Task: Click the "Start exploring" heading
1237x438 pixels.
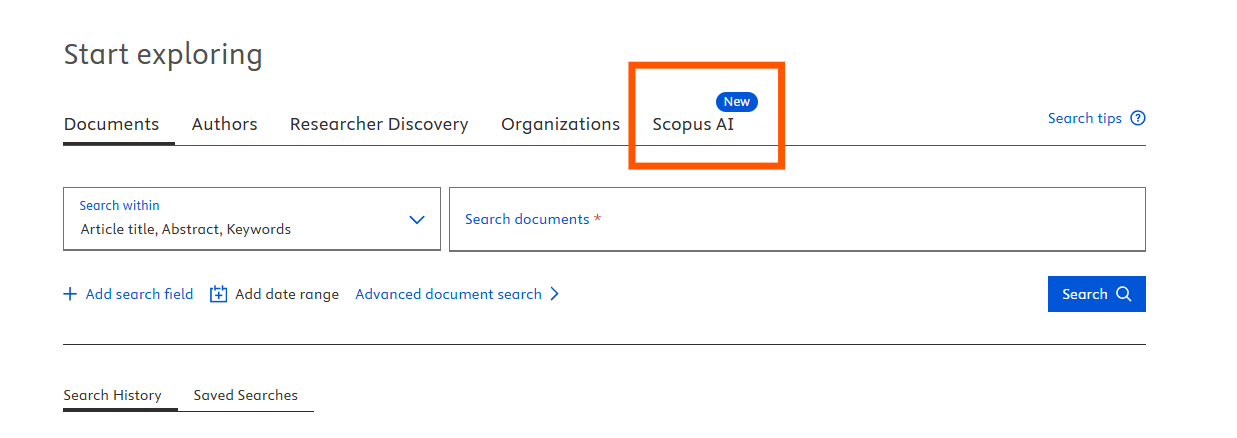Action: 163,54
